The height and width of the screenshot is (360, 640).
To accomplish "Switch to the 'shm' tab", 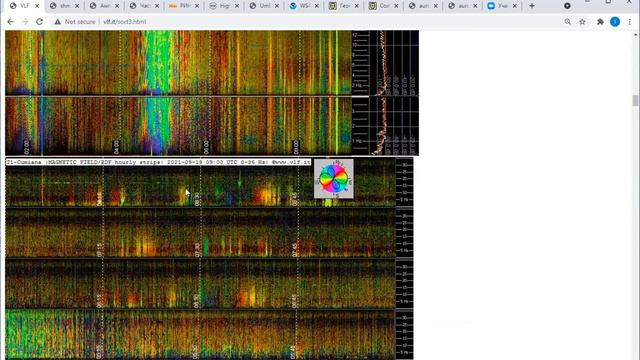I will pyautogui.click(x=65, y=6).
